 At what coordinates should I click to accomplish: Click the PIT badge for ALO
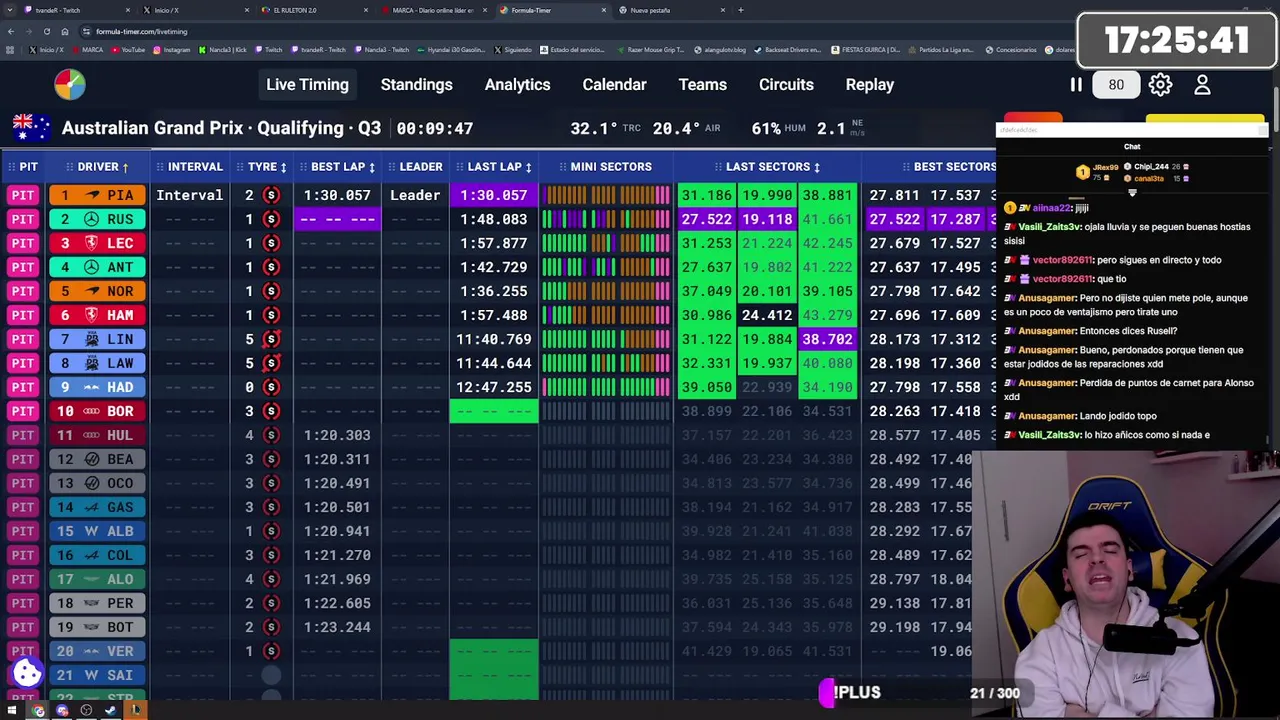coord(23,579)
